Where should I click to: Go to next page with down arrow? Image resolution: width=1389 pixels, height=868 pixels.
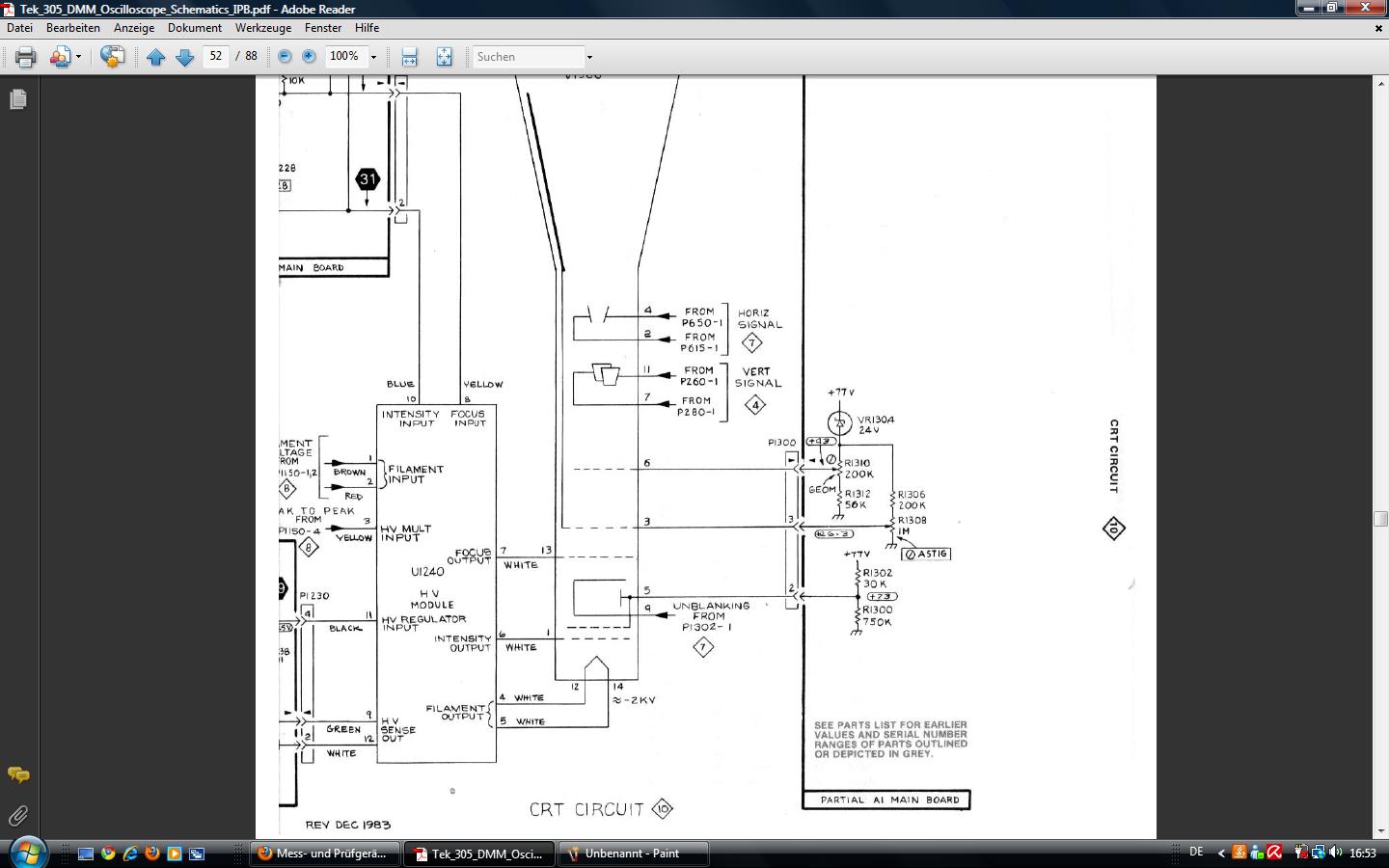point(184,57)
